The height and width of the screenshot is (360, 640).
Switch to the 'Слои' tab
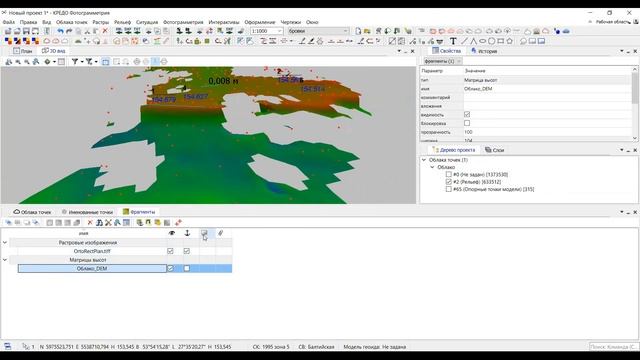[495, 150]
